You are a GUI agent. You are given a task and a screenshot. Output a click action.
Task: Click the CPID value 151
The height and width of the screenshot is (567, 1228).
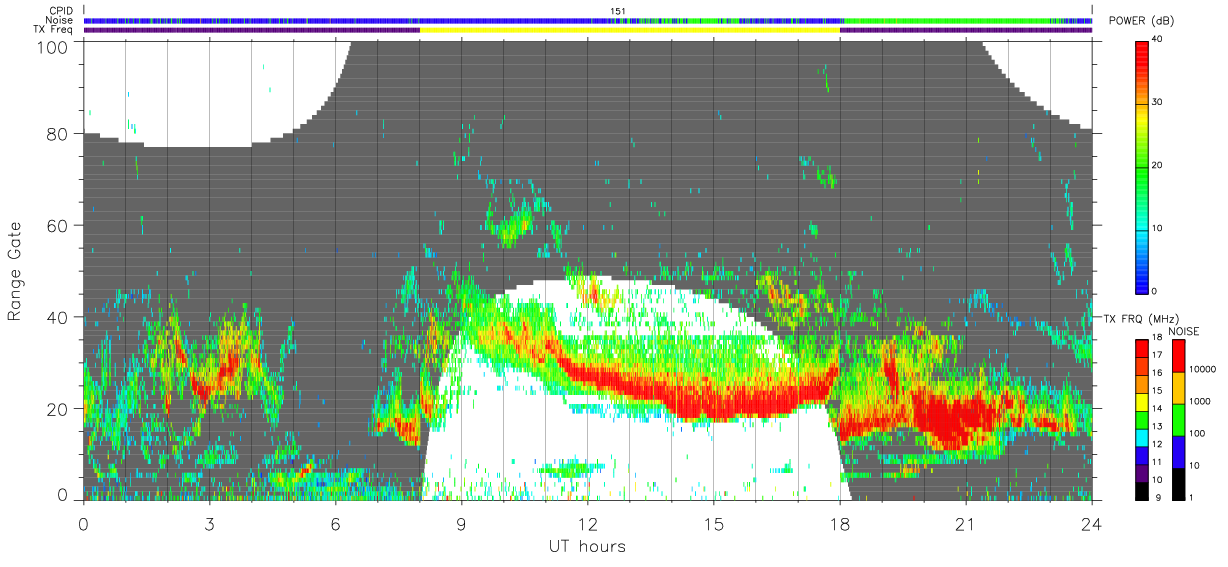pyautogui.click(x=617, y=11)
